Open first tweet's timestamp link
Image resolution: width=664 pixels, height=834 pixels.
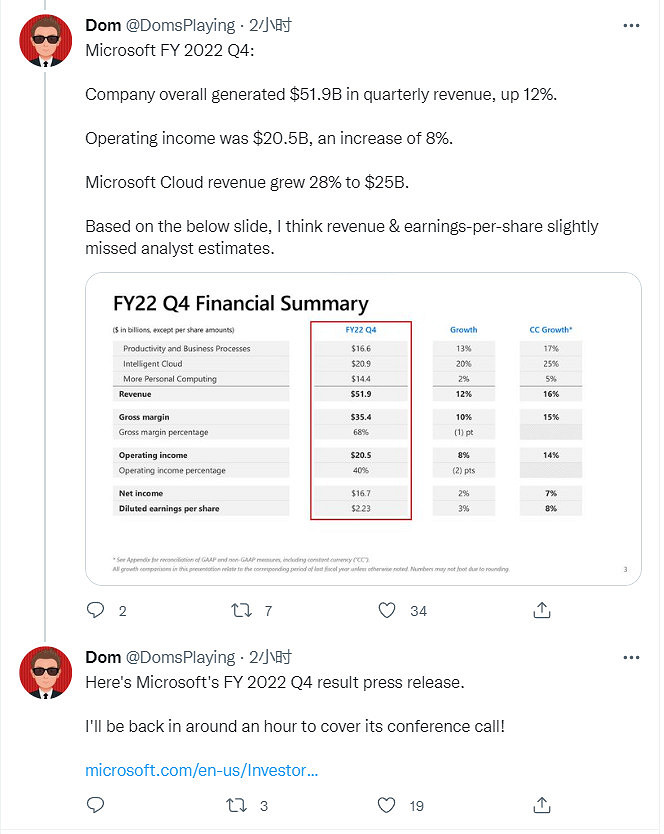(270, 25)
